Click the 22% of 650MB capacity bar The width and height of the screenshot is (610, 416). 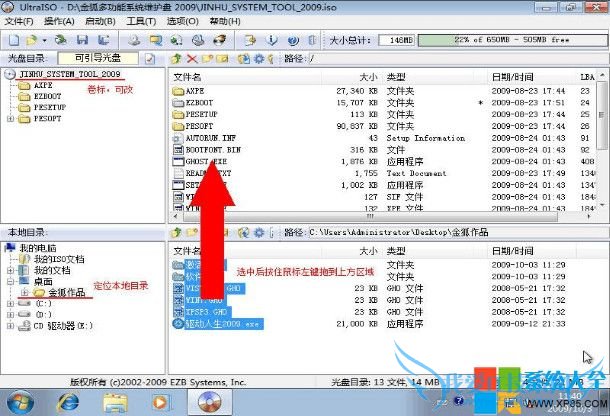point(512,40)
